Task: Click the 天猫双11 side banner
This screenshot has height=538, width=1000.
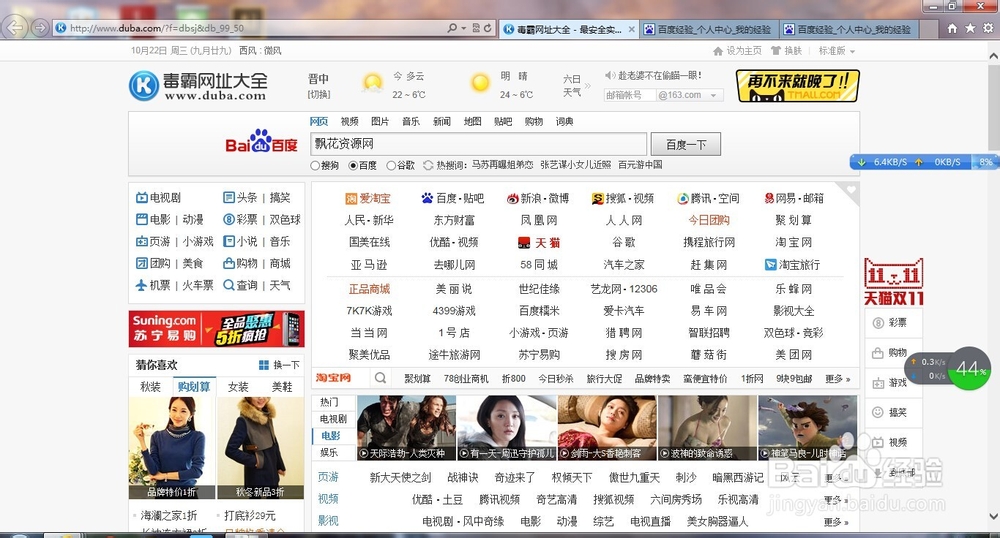Action: point(893,282)
